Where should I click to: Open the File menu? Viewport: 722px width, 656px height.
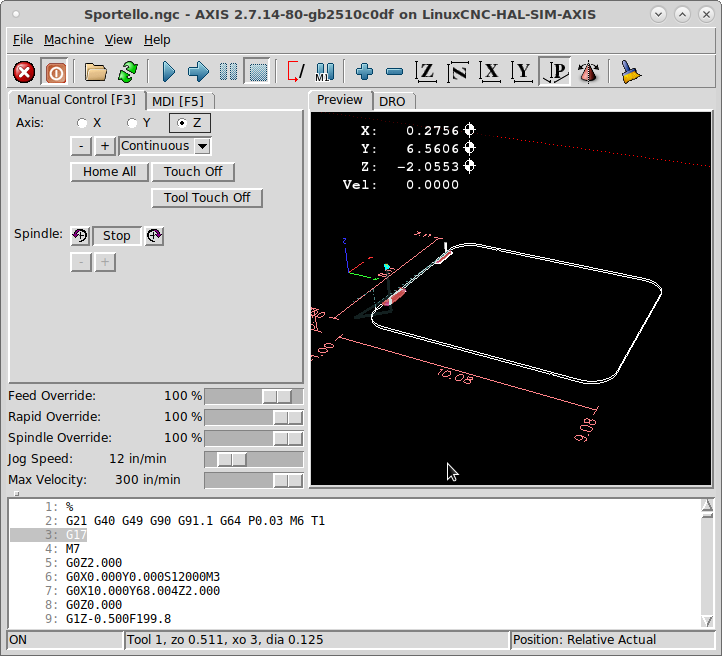point(23,40)
